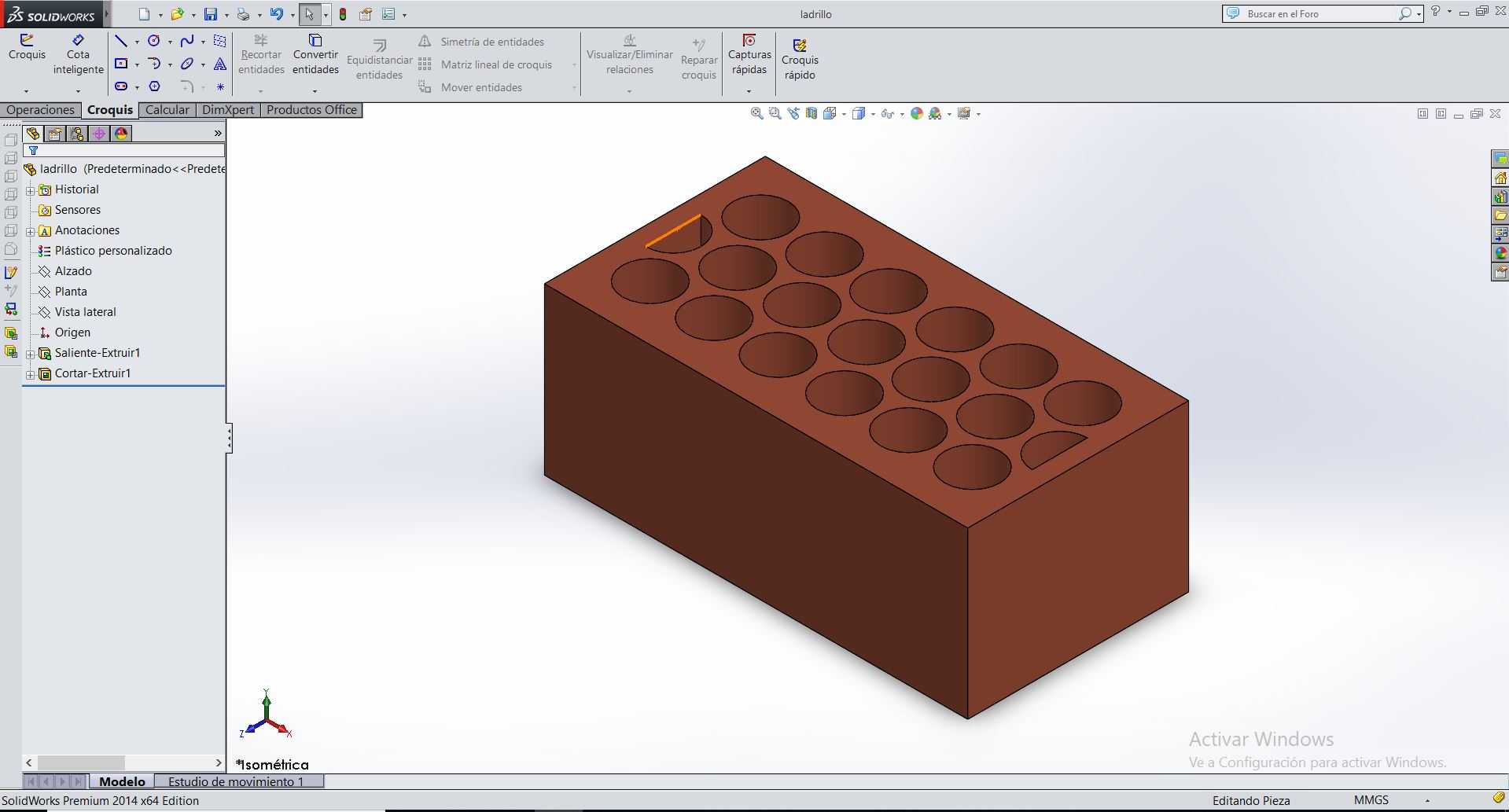Select the sketch Text tool
Image resolution: width=1509 pixels, height=812 pixels.
[220, 64]
